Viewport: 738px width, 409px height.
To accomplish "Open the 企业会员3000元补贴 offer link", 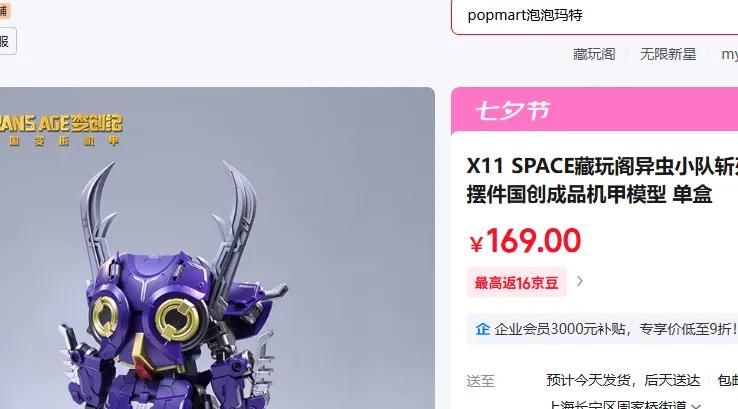I will click(616, 329).
